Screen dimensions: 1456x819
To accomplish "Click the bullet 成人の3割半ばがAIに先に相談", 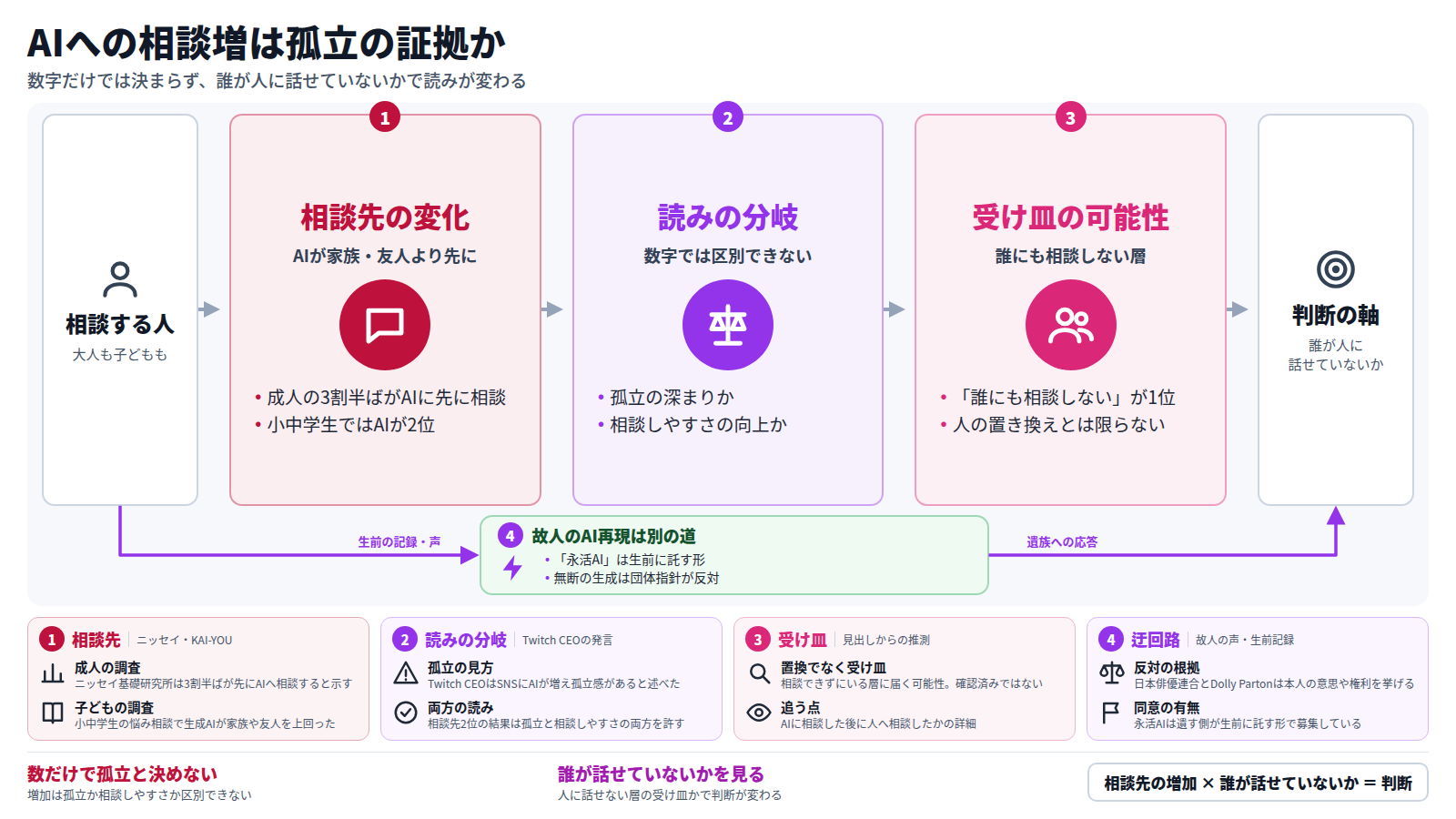I will 386,398.
